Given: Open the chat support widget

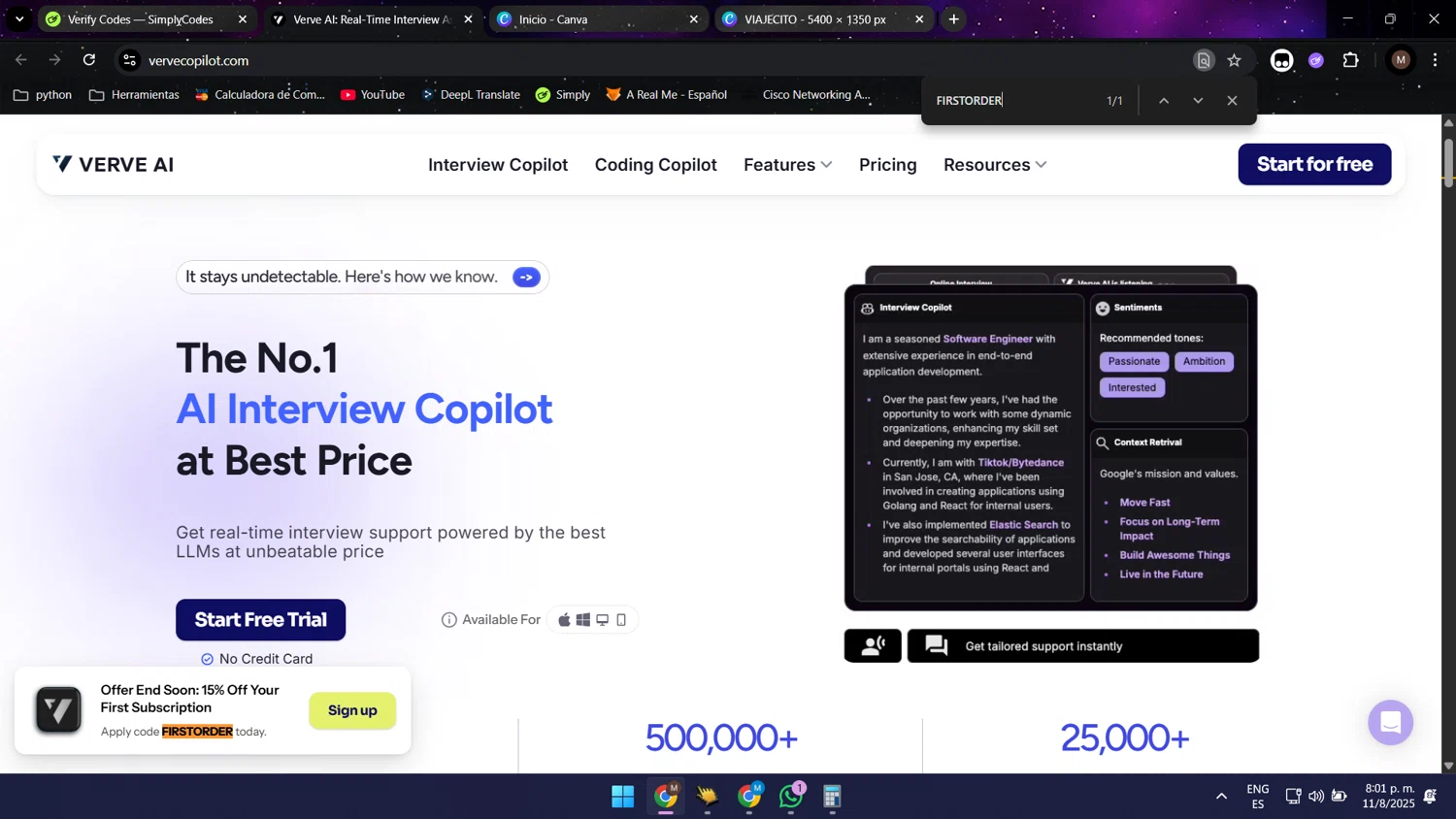Looking at the screenshot, I should click(x=1390, y=723).
